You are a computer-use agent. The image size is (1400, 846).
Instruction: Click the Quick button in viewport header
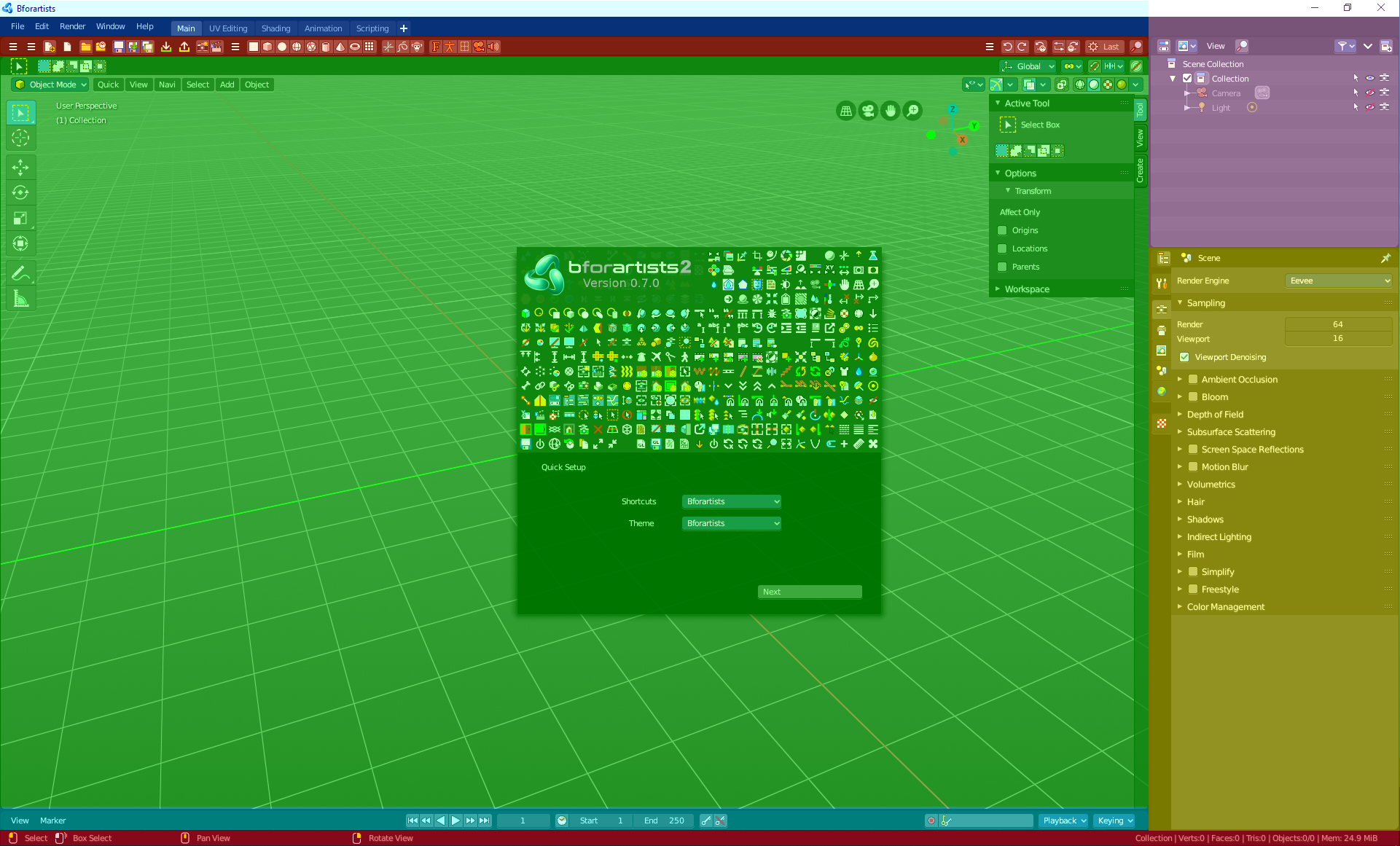coord(108,85)
